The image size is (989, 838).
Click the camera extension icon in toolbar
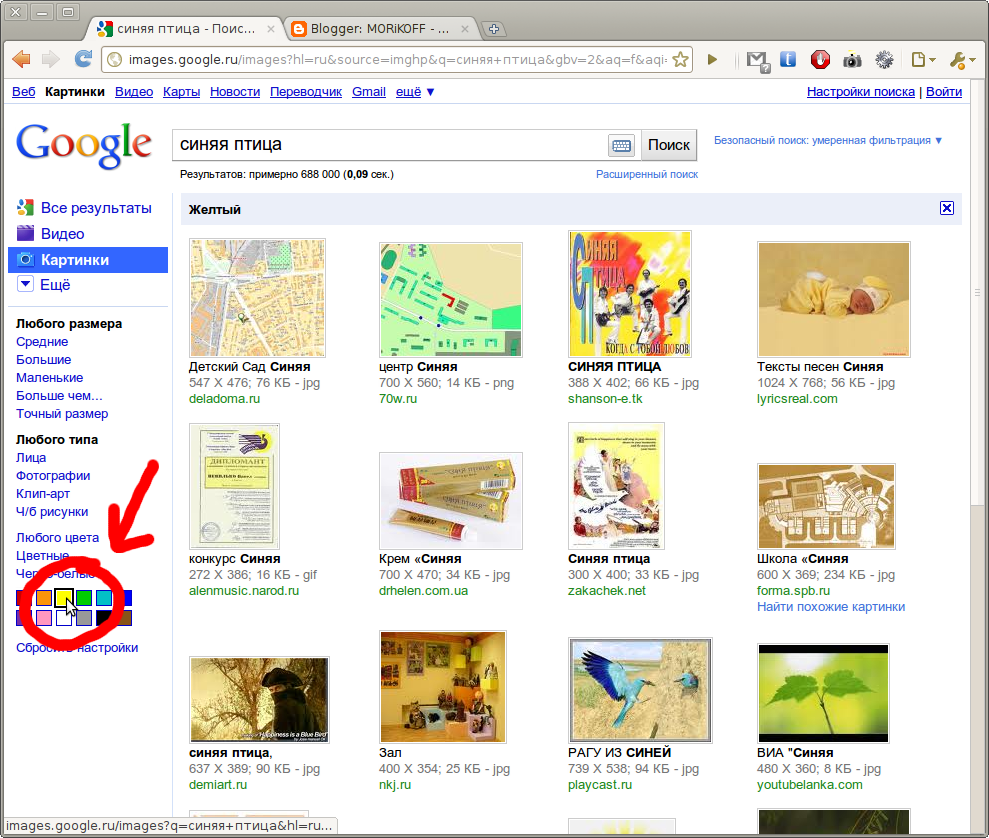click(x=852, y=60)
